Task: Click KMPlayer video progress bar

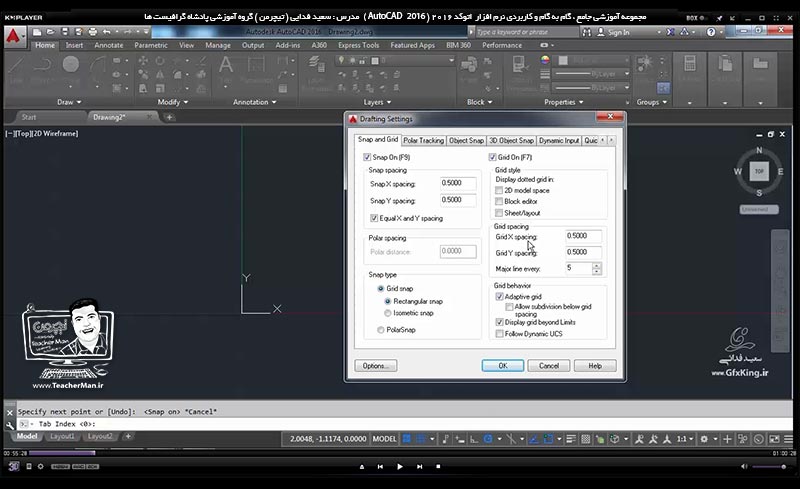Action: pyautogui.click(x=400, y=453)
